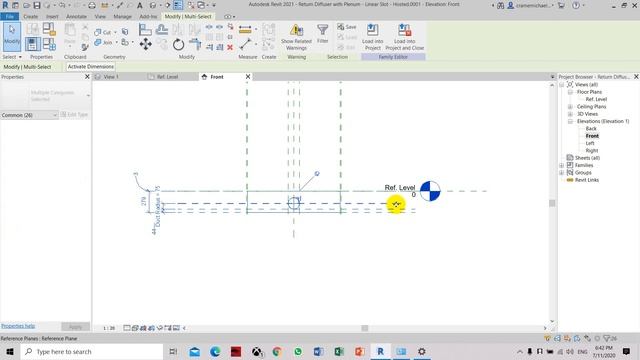Click the Activate Dimensions button
The height and width of the screenshot is (360, 640).
click(x=91, y=67)
